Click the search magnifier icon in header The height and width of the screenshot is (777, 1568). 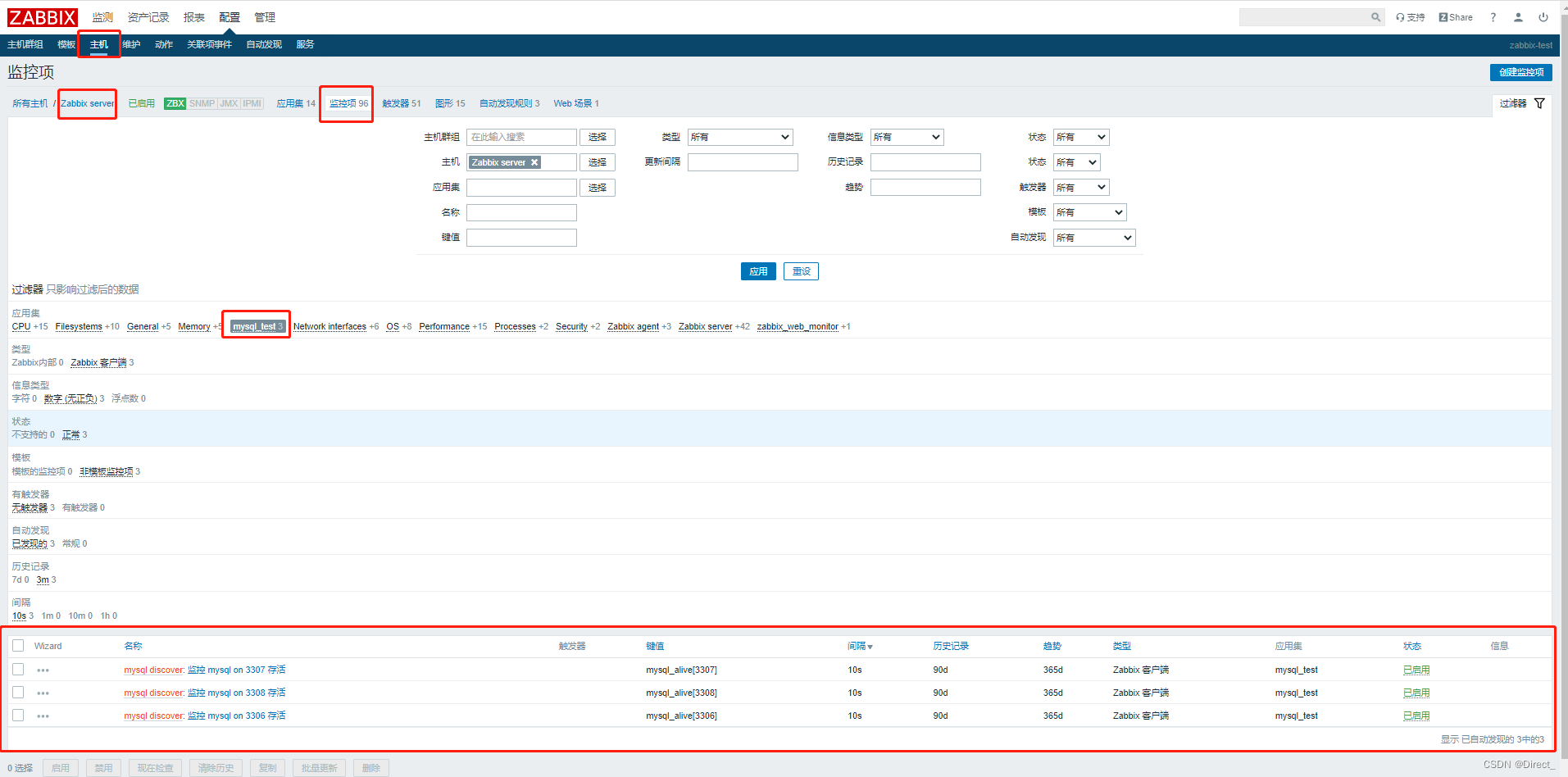[1375, 17]
